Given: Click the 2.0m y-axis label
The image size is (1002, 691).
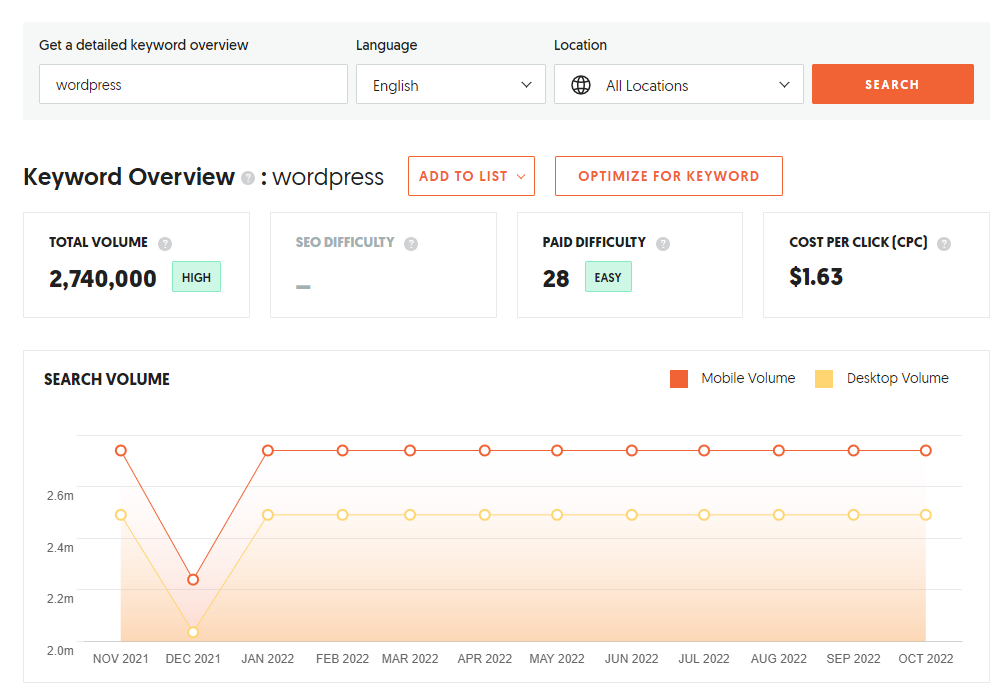Looking at the screenshot, I should click(x=60, y=650).
